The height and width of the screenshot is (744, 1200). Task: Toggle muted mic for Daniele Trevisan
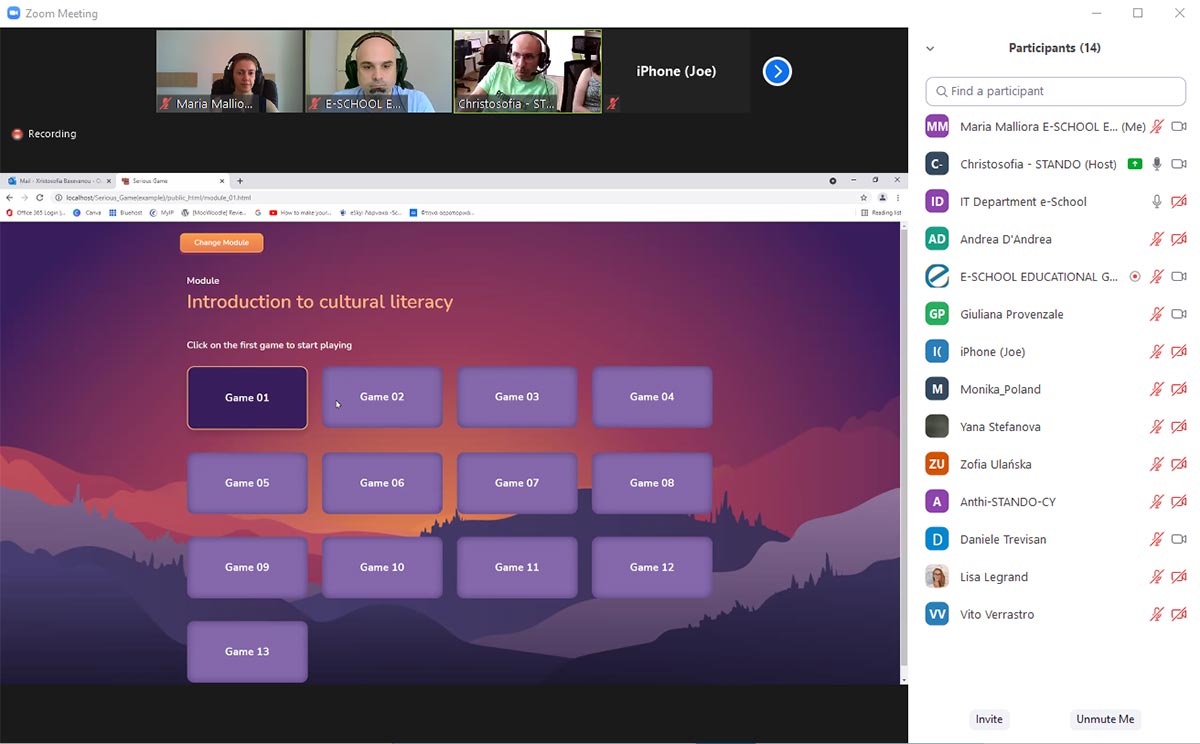[1157, 539]
